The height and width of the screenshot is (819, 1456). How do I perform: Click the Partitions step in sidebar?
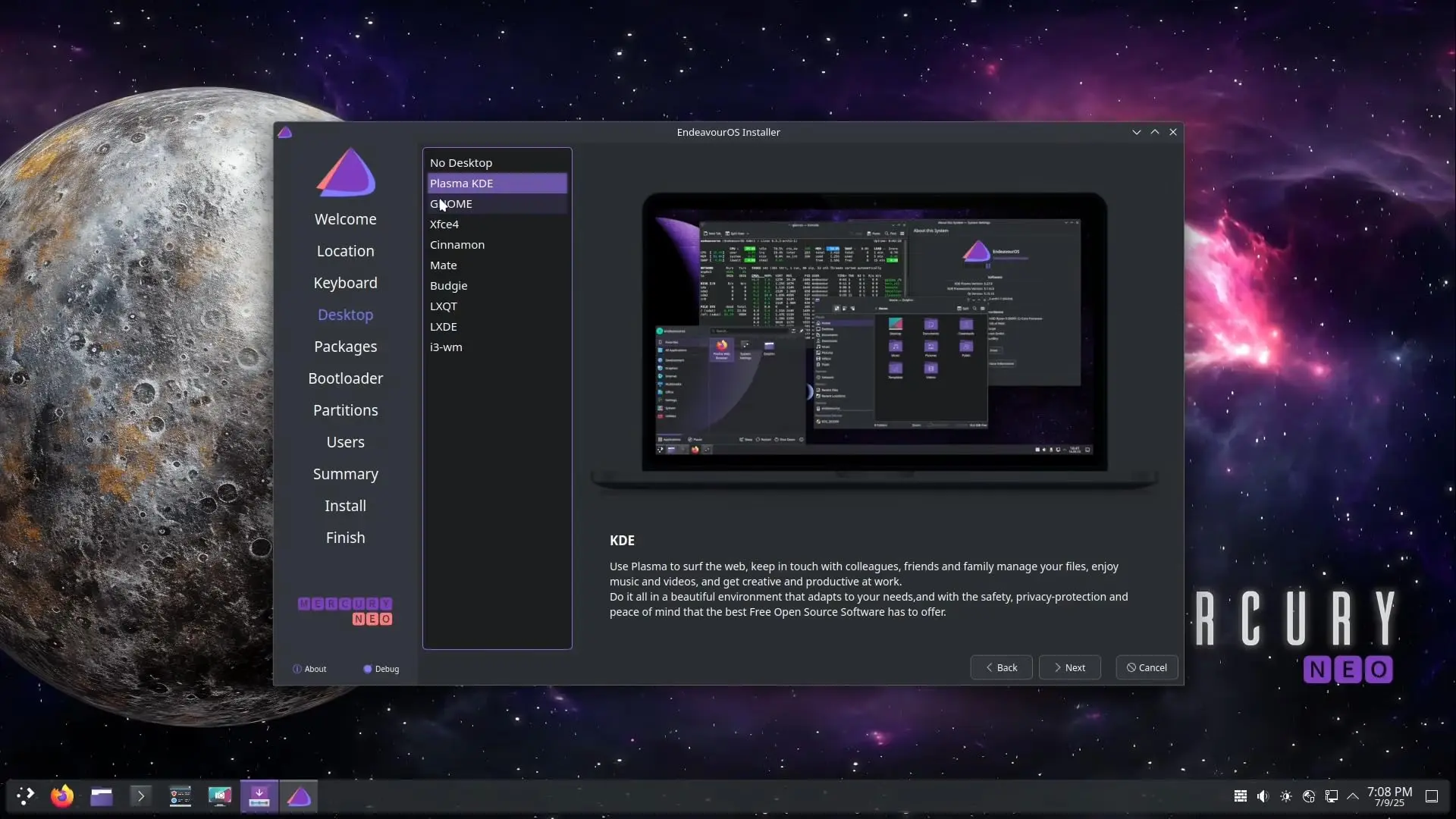pyautogui.click(x=346, y=410)
